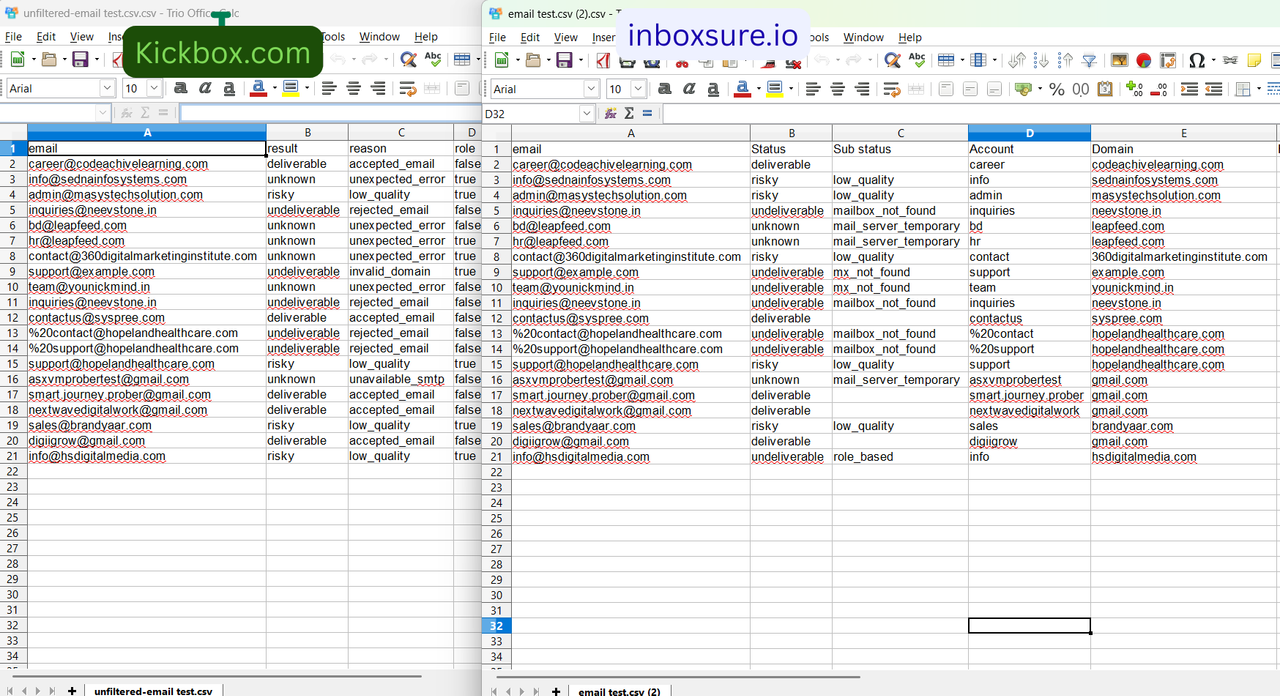Viewport: 1280px width, 696px height.
Task: Open Help menu in unfiltered-email test window
Action: (426, 37)
